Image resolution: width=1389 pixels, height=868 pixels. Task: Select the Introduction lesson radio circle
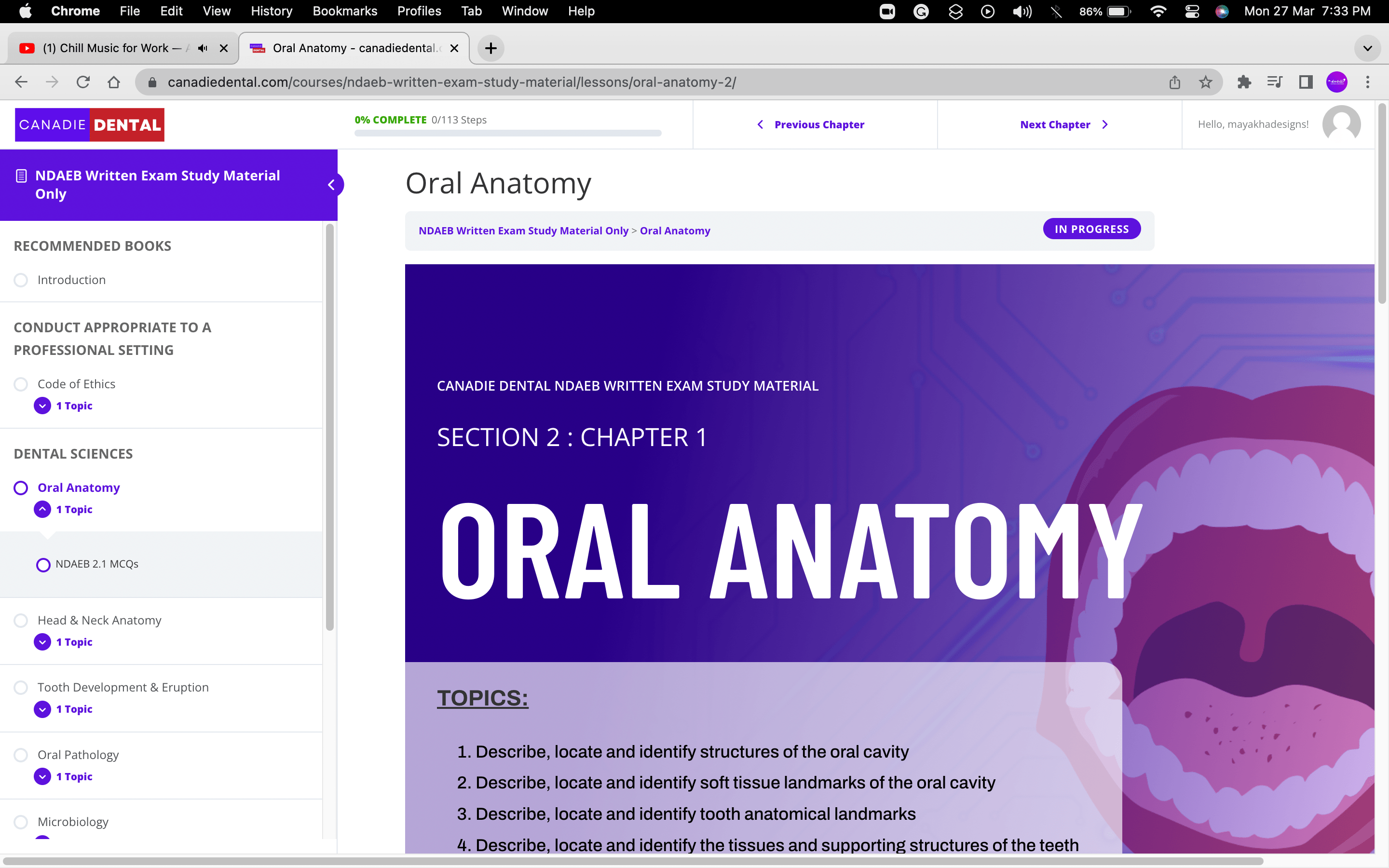coord(21,280)
